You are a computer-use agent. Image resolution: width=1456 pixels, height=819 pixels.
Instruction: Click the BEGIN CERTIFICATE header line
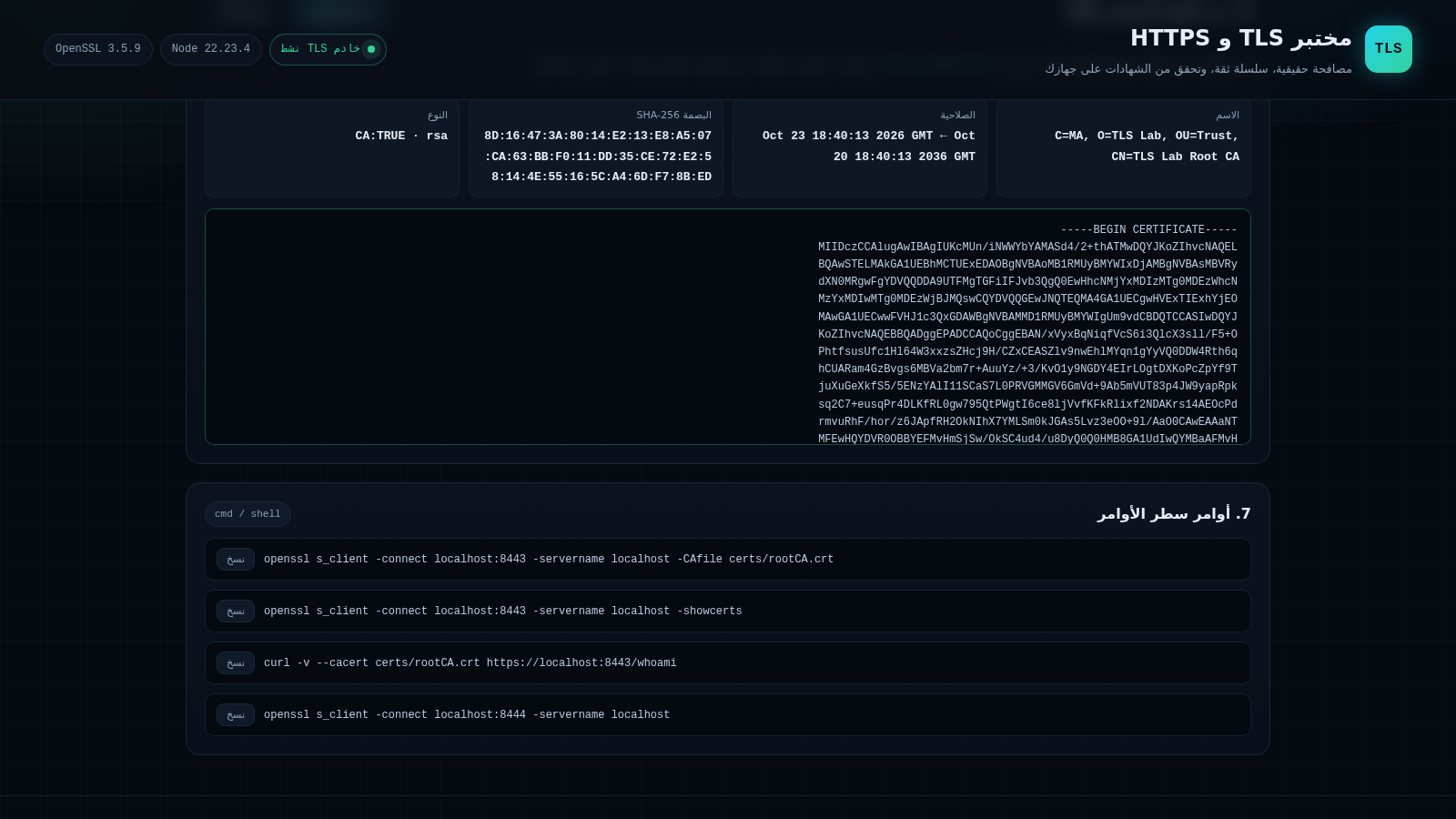(x=1148, y=230)
